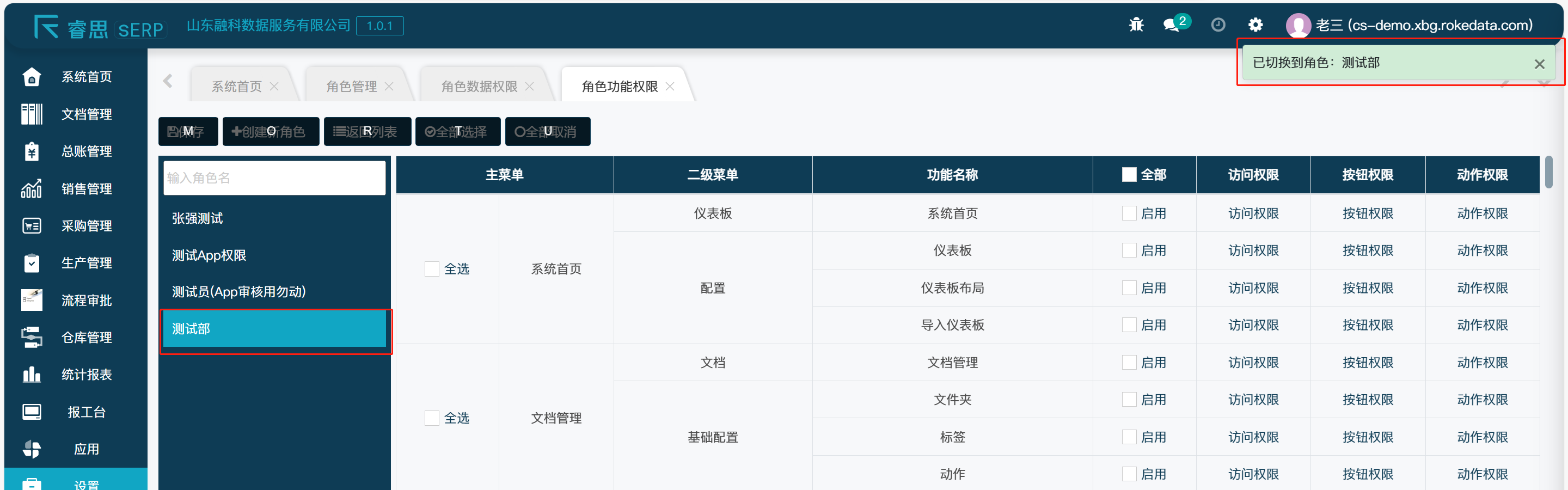Enable the 启用 checkbox for 仪表板布局
This screenshot has height=490, width=1568.
click(1129, 288)
